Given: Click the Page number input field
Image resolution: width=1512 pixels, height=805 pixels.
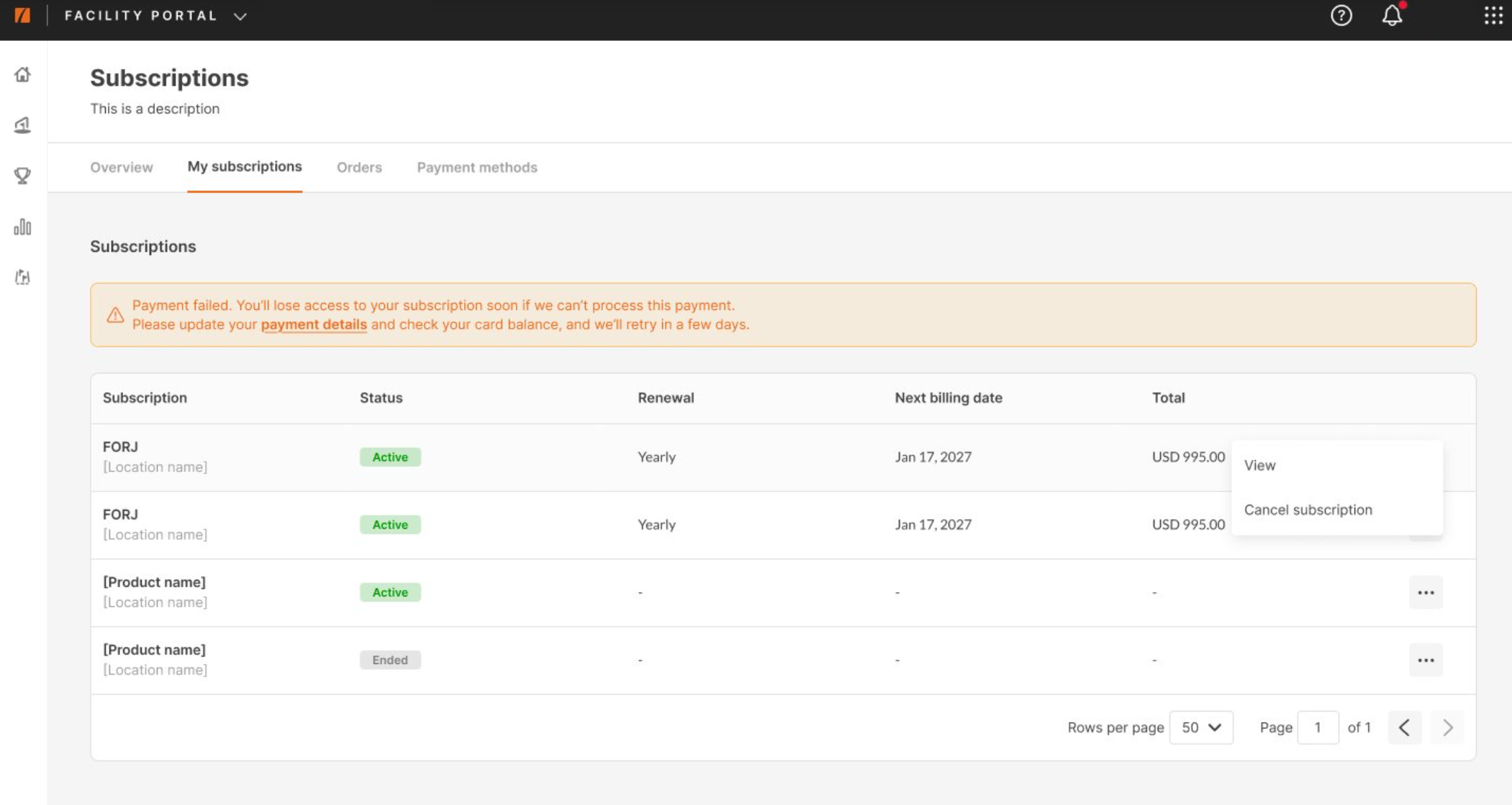Looking at the screenshot, I should (1318, 727).
